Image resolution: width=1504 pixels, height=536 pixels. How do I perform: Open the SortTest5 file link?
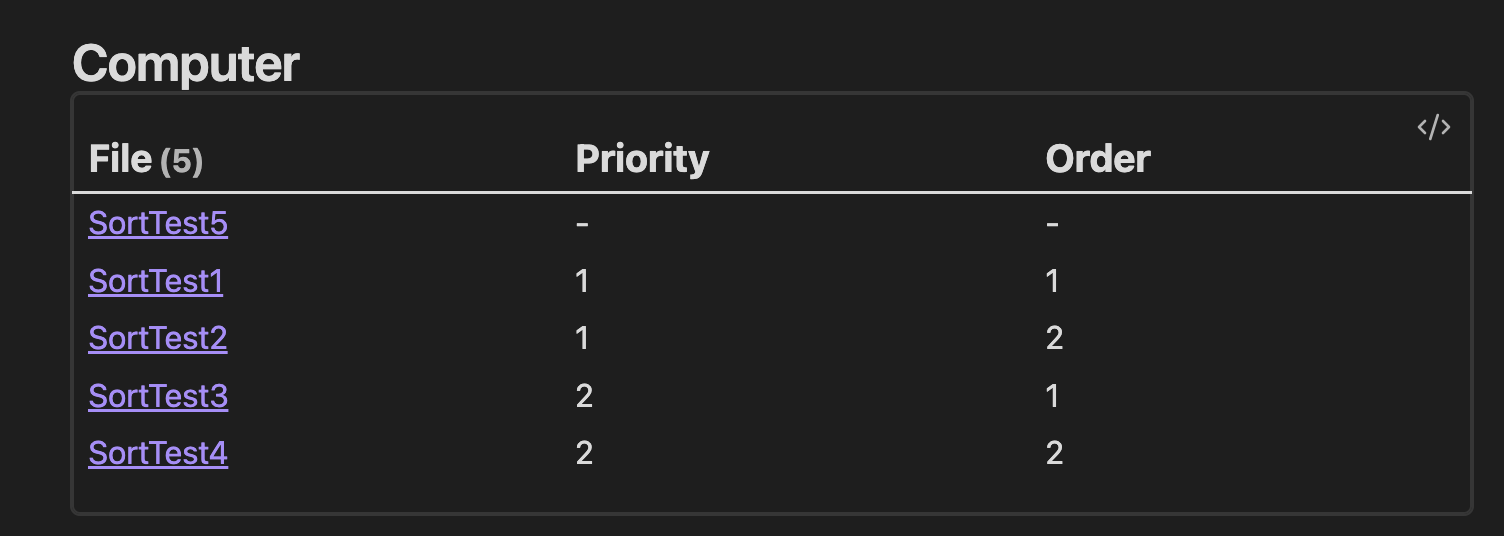(x=158, y=224)
